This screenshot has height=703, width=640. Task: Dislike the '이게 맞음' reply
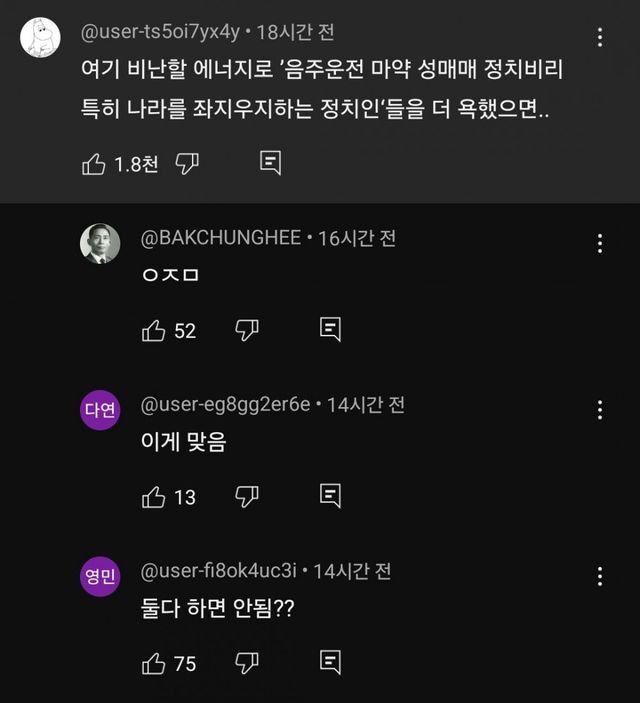[247, 496]
